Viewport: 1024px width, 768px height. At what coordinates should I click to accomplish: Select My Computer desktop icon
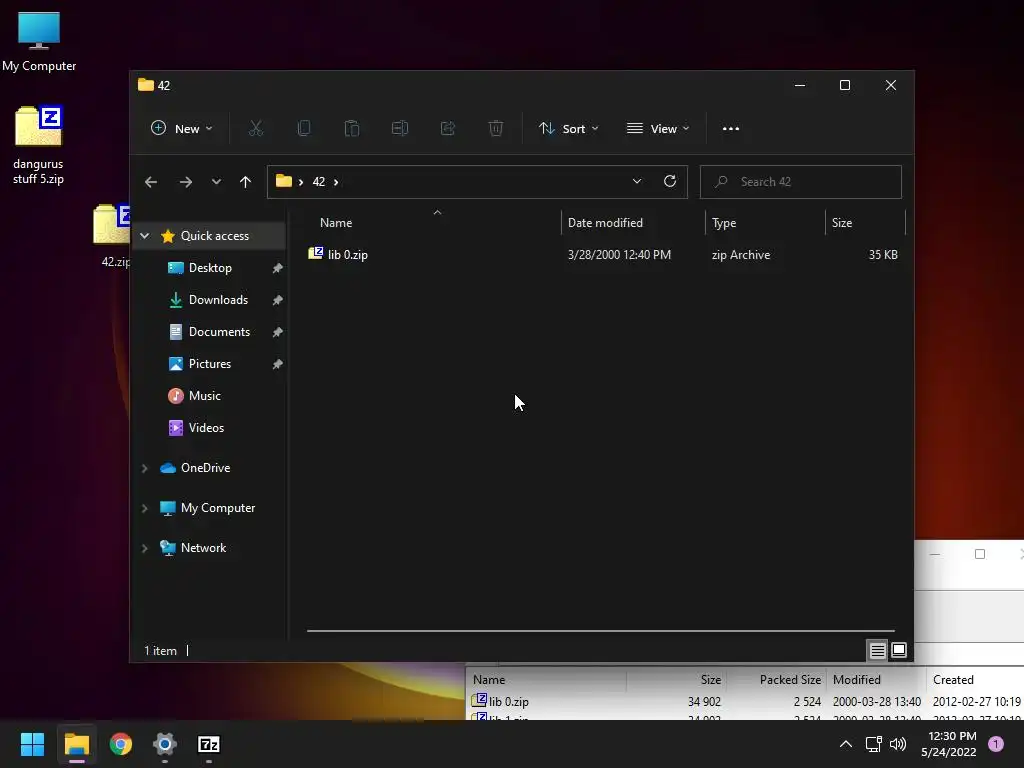tap(39, 42)
